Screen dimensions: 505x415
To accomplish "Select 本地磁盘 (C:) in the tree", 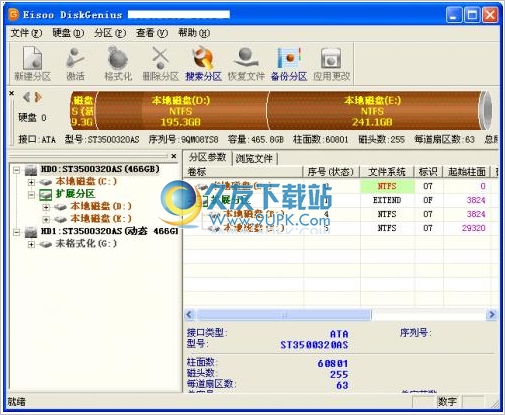I will click(x=86, y=182).
